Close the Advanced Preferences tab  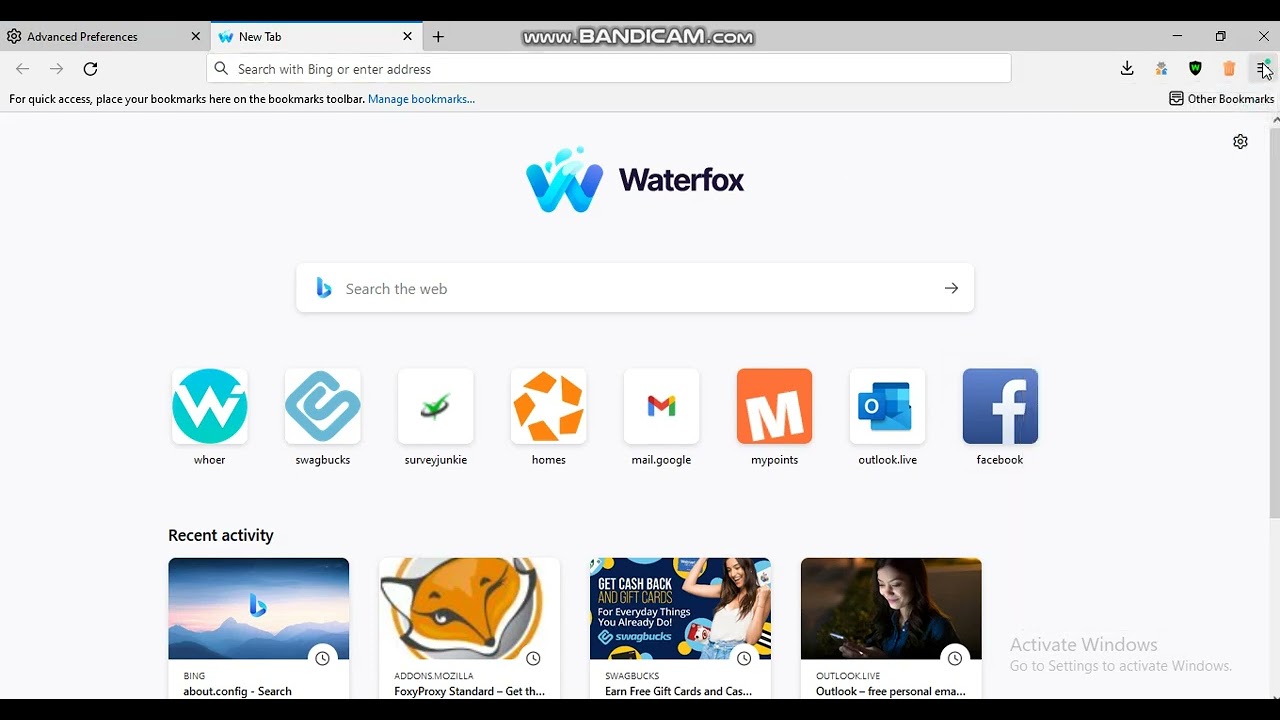(195, 36)
